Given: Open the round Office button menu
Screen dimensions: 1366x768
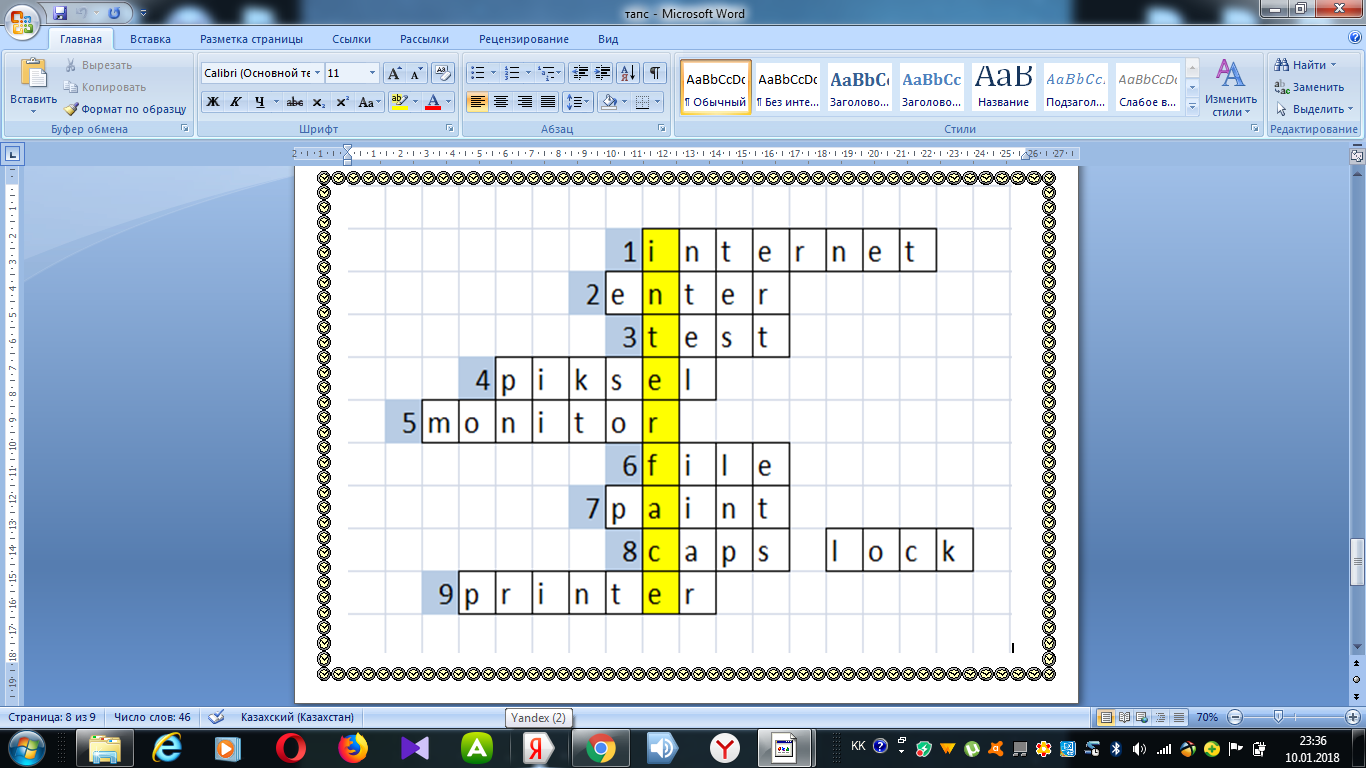Looking at the screenshot, I should click(x=22, y=21).
